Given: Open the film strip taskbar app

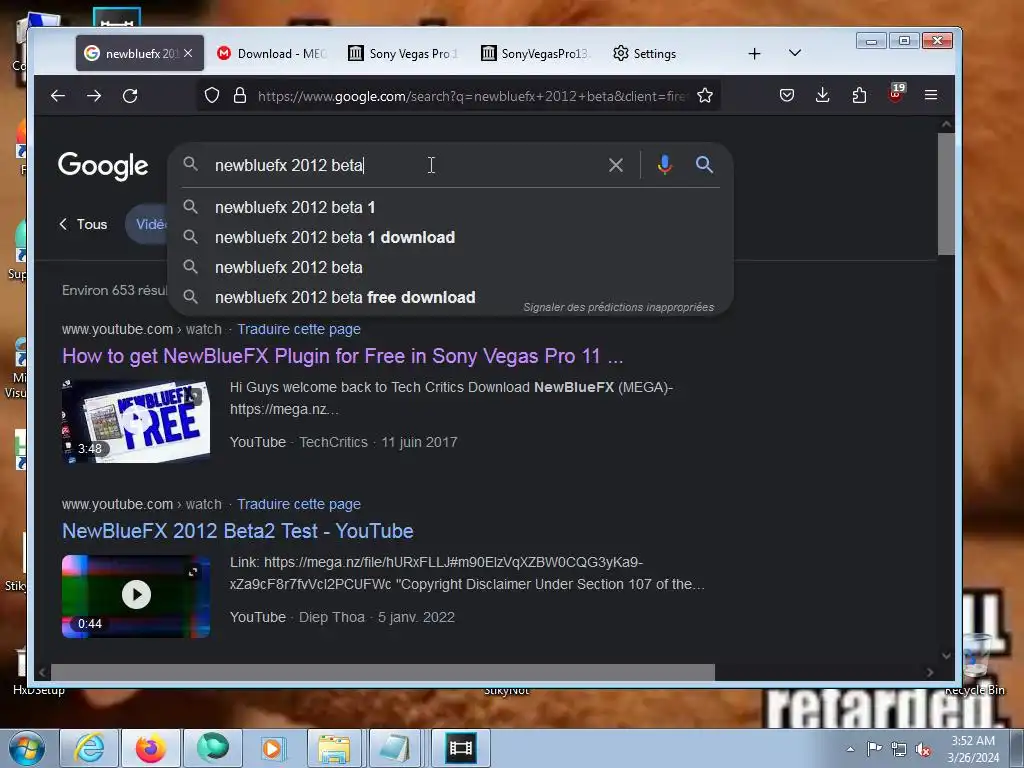Looking at the screenshot, I should click(x=460, y=748).
